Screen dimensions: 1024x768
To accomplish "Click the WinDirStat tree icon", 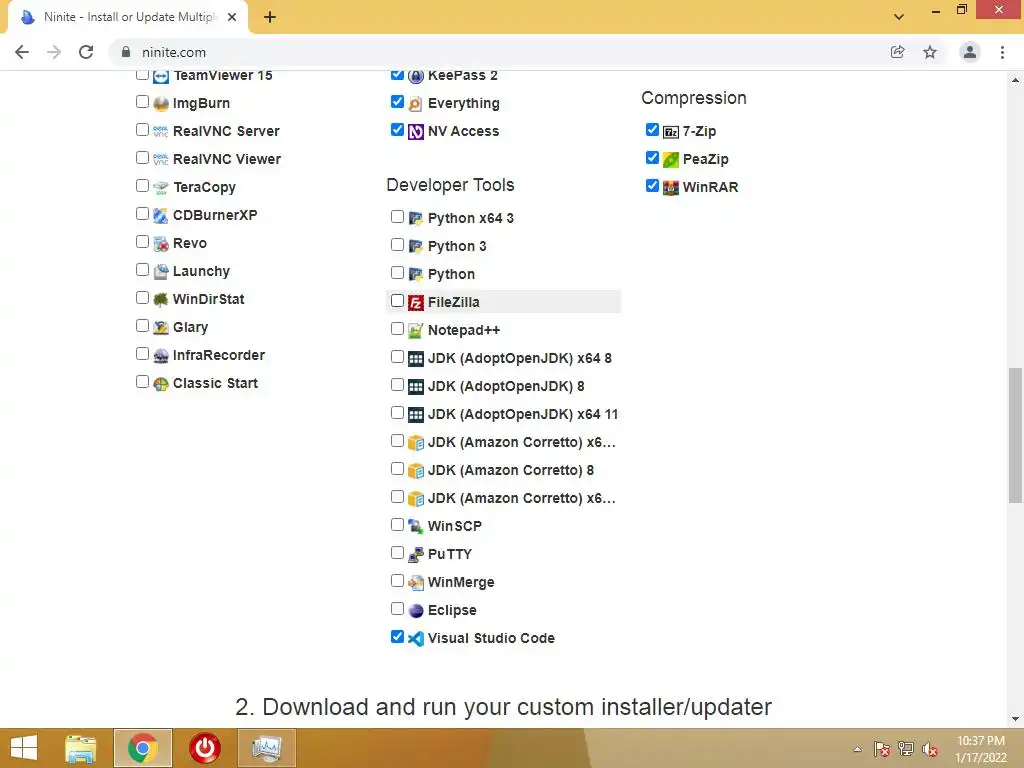I will tap(161, 300).
